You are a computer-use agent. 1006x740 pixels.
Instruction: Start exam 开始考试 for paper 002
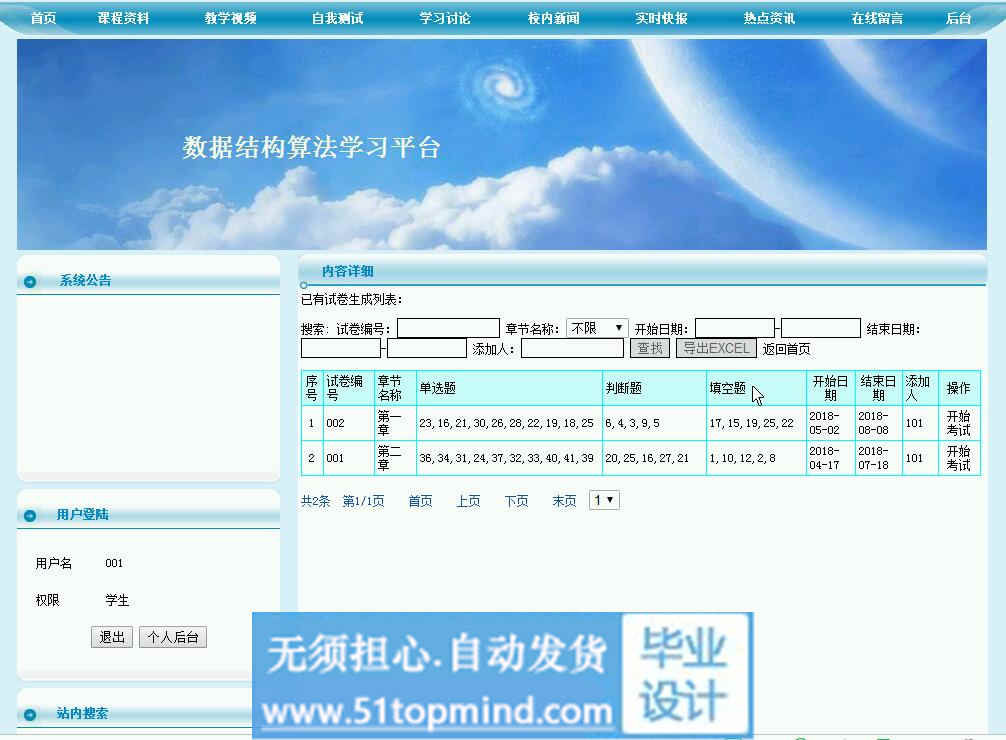[958, 423]
